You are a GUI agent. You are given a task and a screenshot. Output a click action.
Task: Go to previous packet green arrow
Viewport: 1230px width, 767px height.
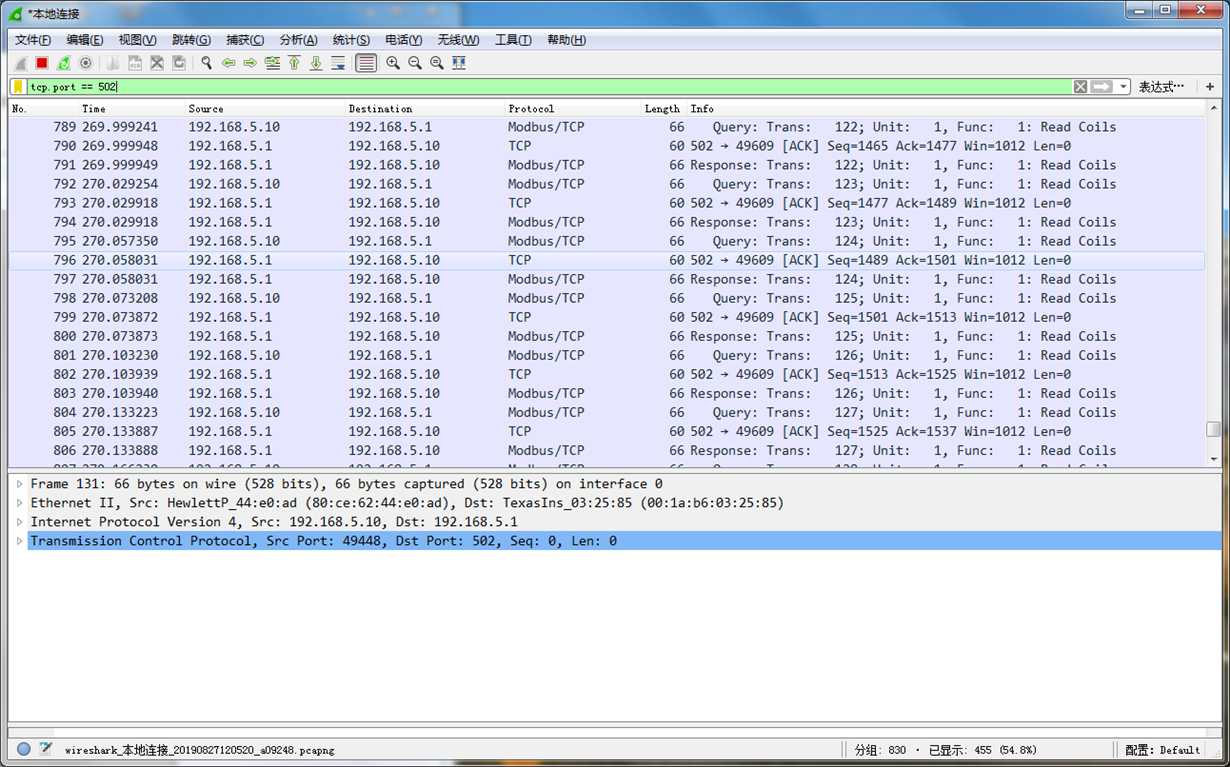[228, 63]
